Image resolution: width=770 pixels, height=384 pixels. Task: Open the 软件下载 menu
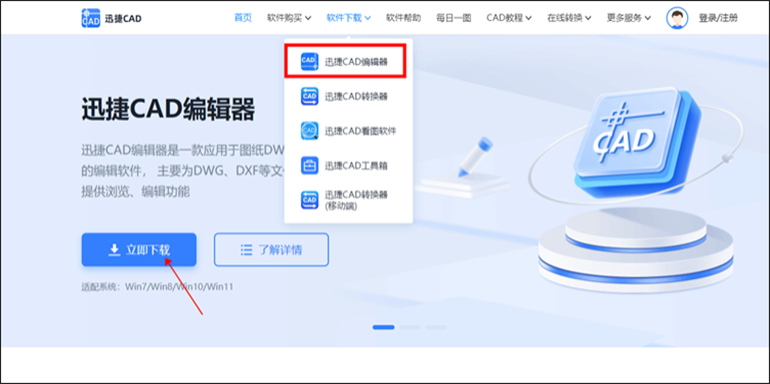(349, 18)
